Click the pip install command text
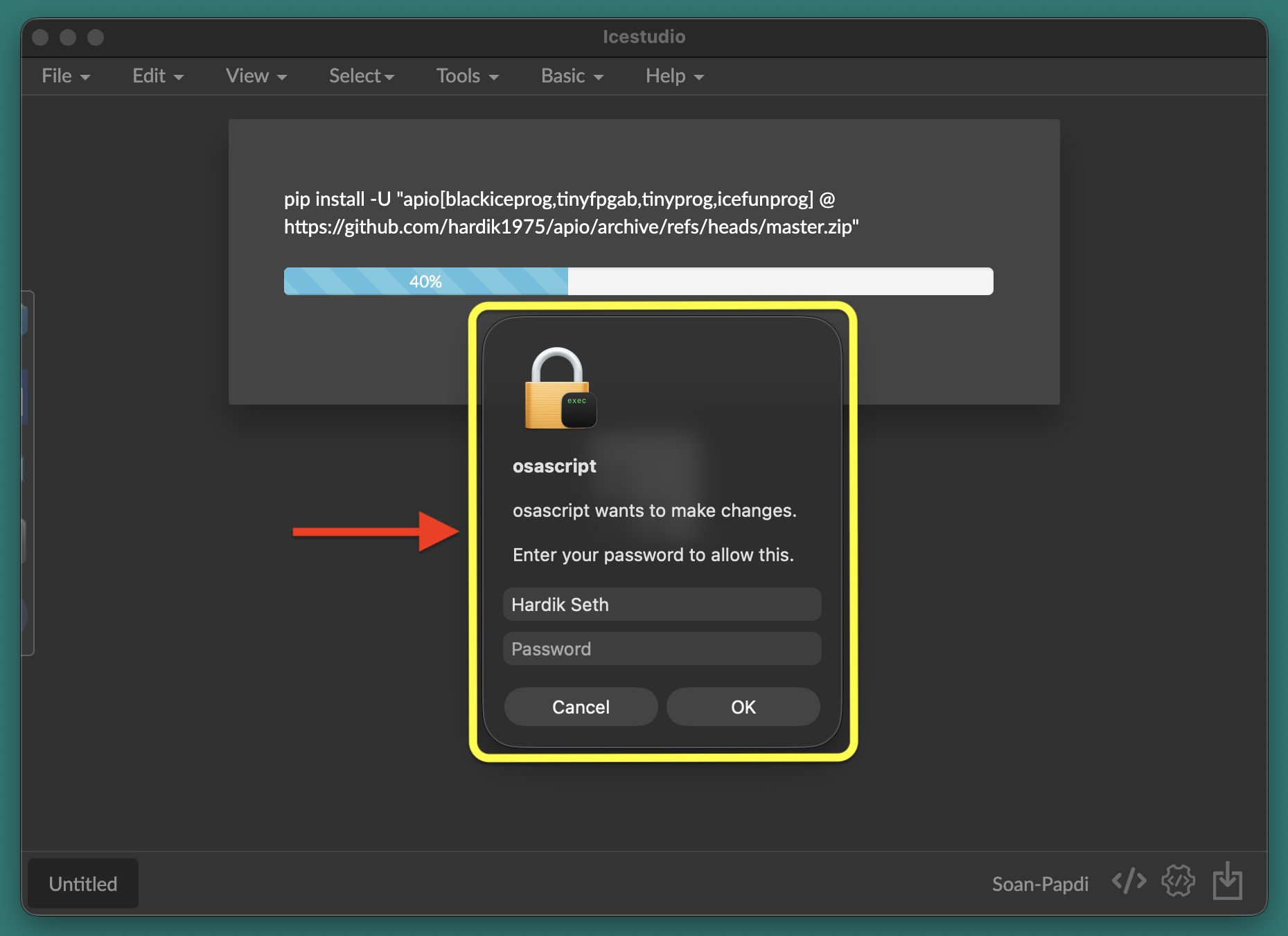The height and width of the screenshot is (936, 1288). tap(572, 213)
